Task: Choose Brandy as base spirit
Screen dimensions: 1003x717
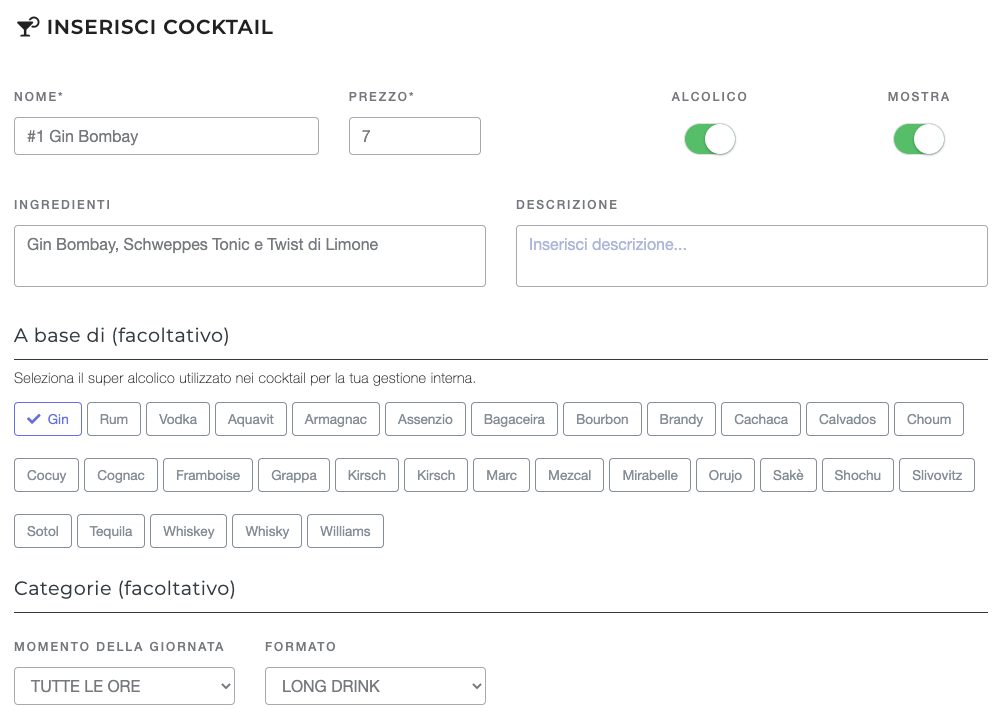Action: [681, 419]
